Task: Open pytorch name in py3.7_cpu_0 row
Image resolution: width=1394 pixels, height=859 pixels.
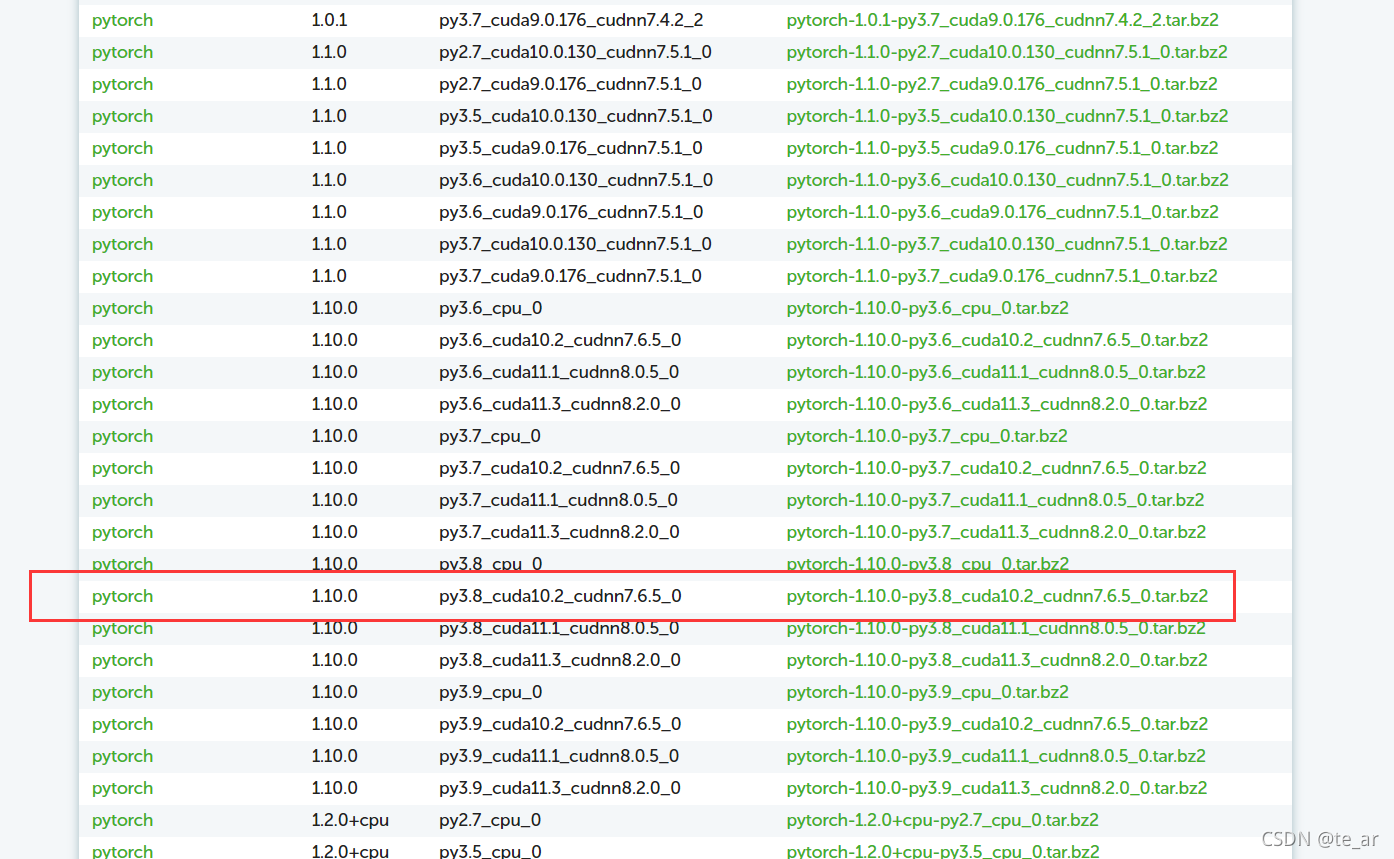Action: (x=122, y=436)
